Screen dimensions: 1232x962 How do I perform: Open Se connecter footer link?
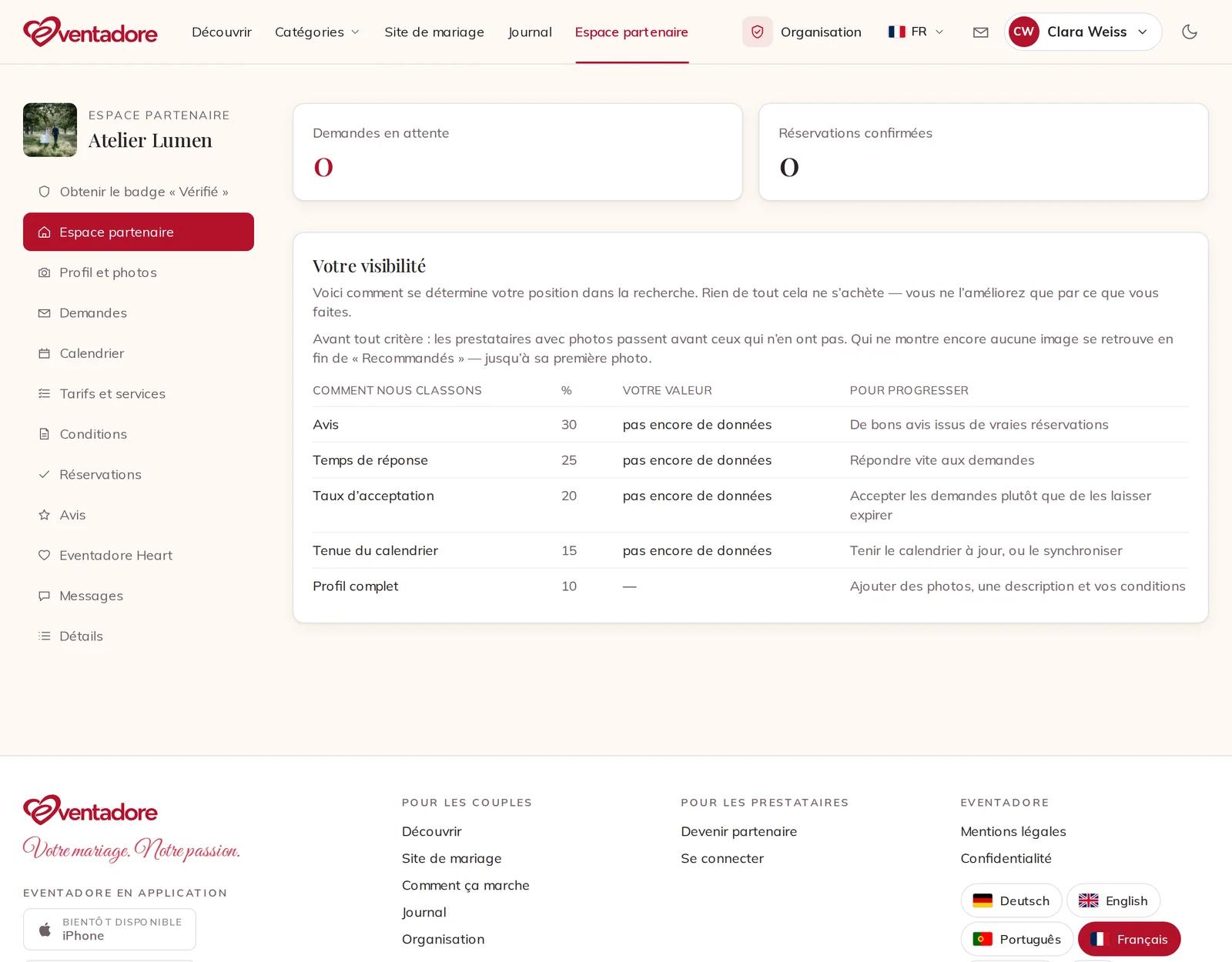pos(722,858)
